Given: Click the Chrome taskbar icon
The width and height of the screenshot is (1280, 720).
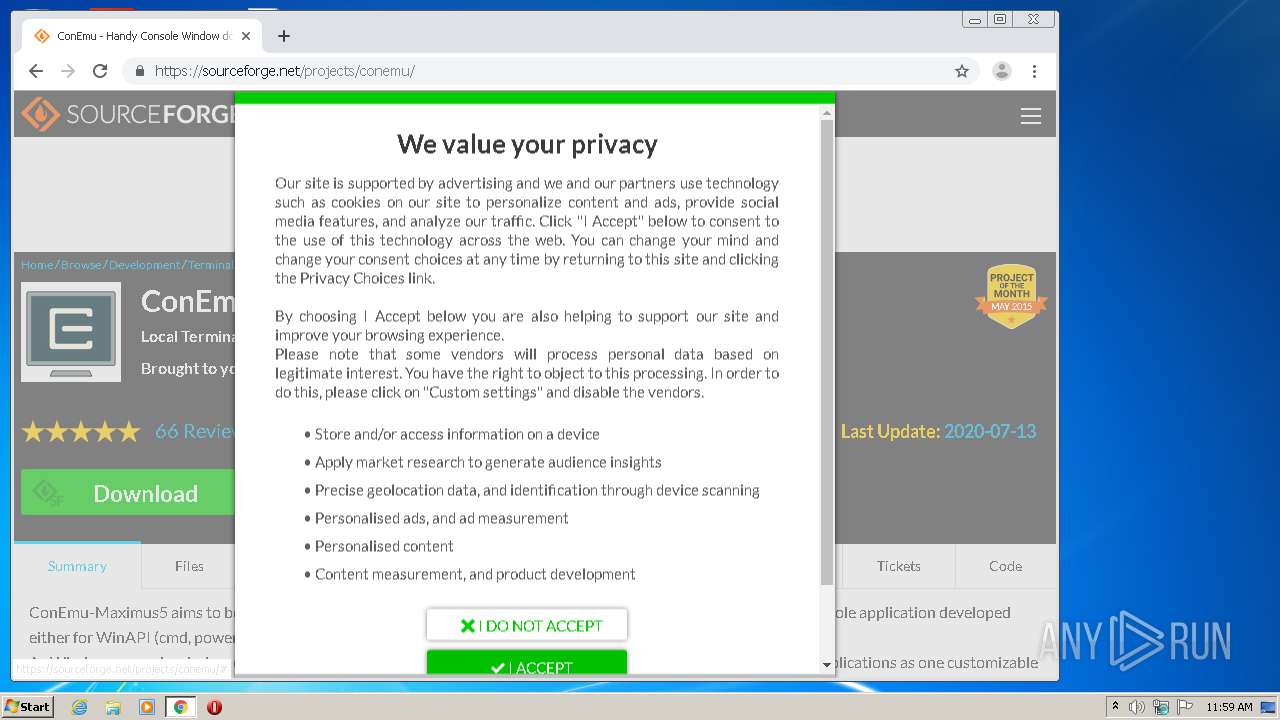Looking at the screenshot, I should pos(180,707).
